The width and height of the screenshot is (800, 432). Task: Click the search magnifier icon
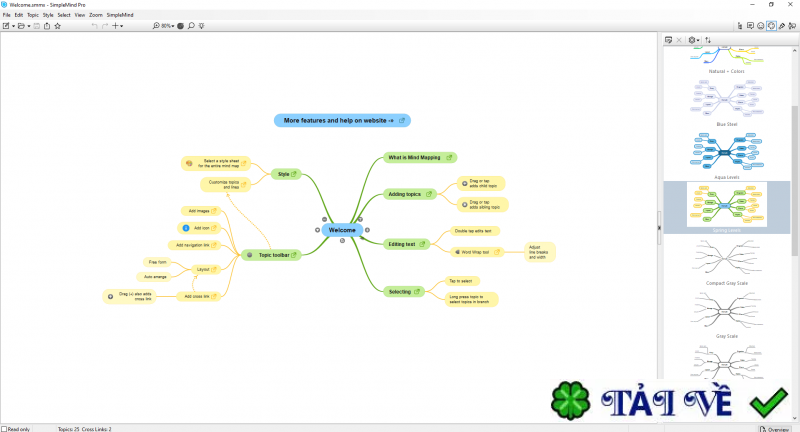tap(191, 26)
